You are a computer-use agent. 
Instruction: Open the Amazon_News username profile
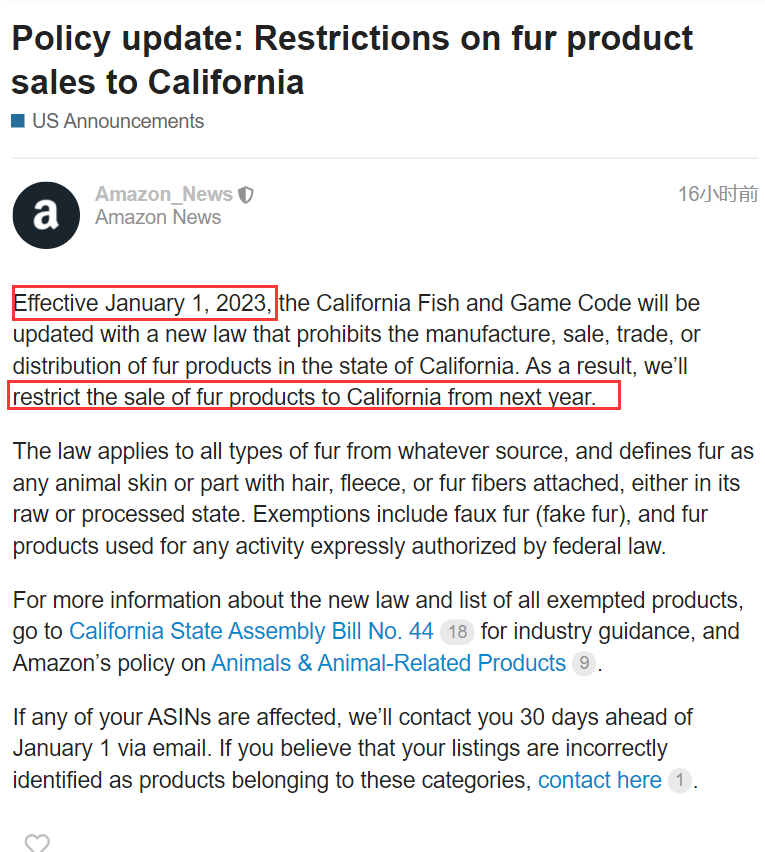pos(164,194)
